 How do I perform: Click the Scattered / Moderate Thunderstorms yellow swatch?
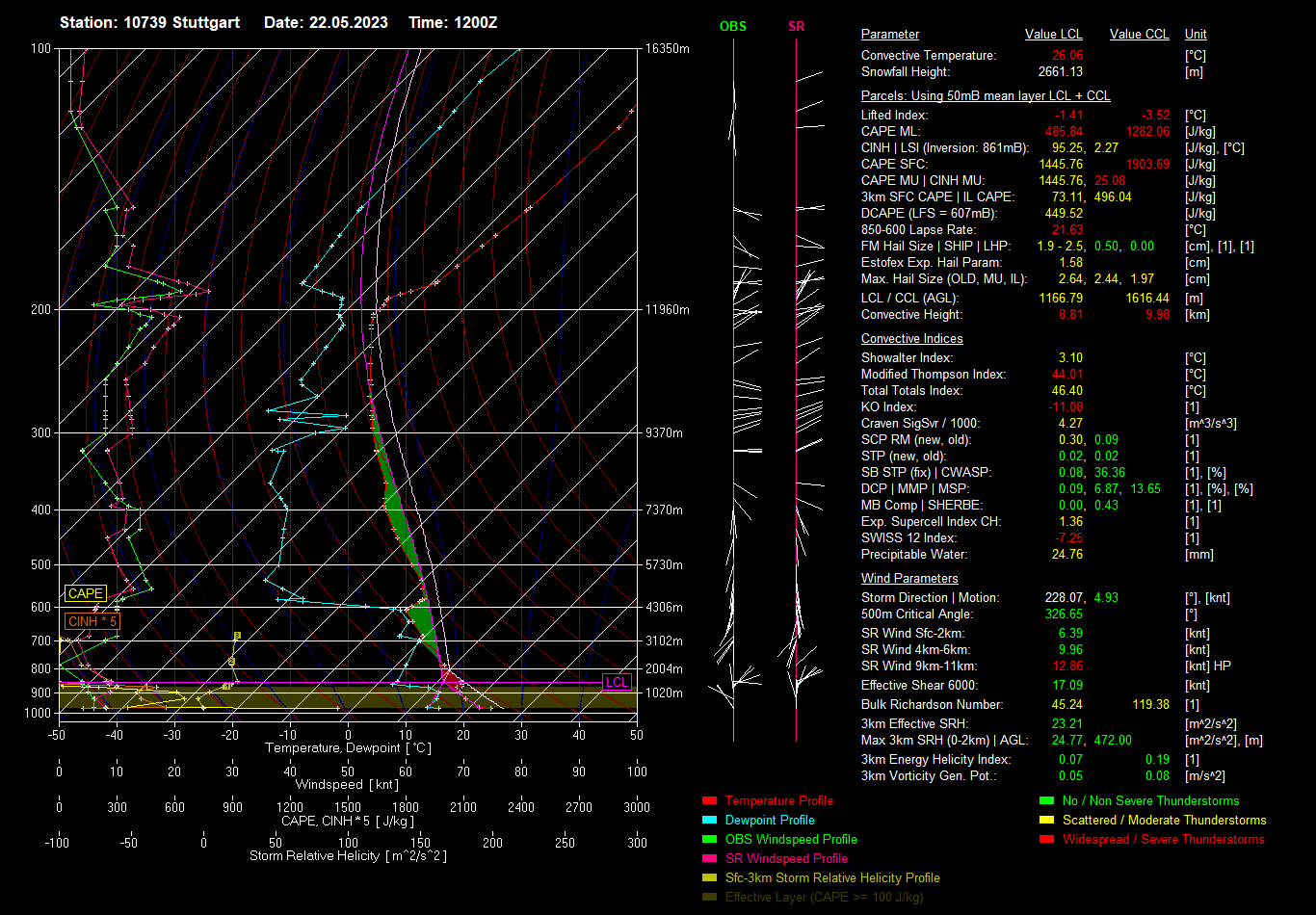point(1047,821)
